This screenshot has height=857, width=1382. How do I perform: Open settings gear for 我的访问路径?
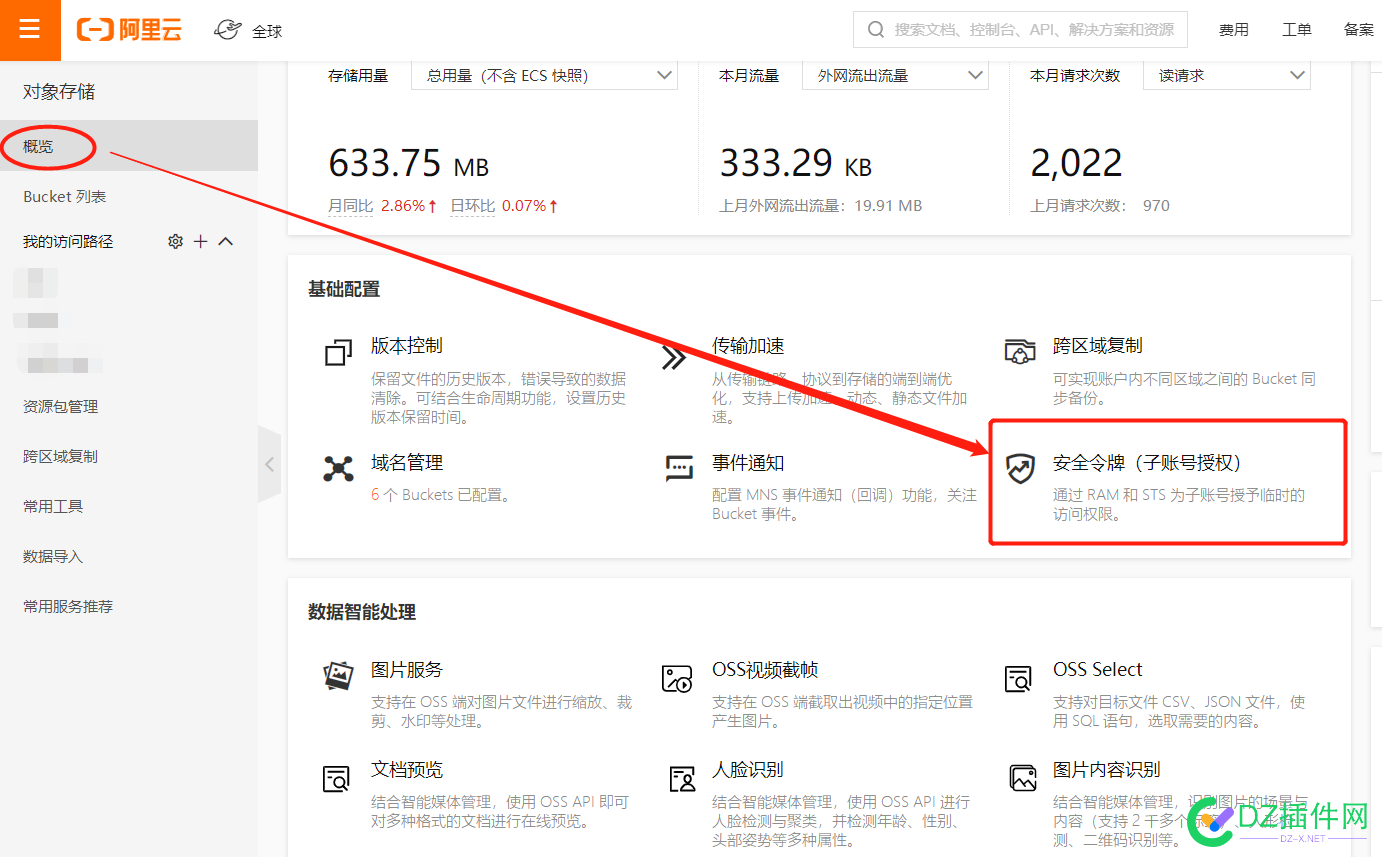[x=175, y=241]
